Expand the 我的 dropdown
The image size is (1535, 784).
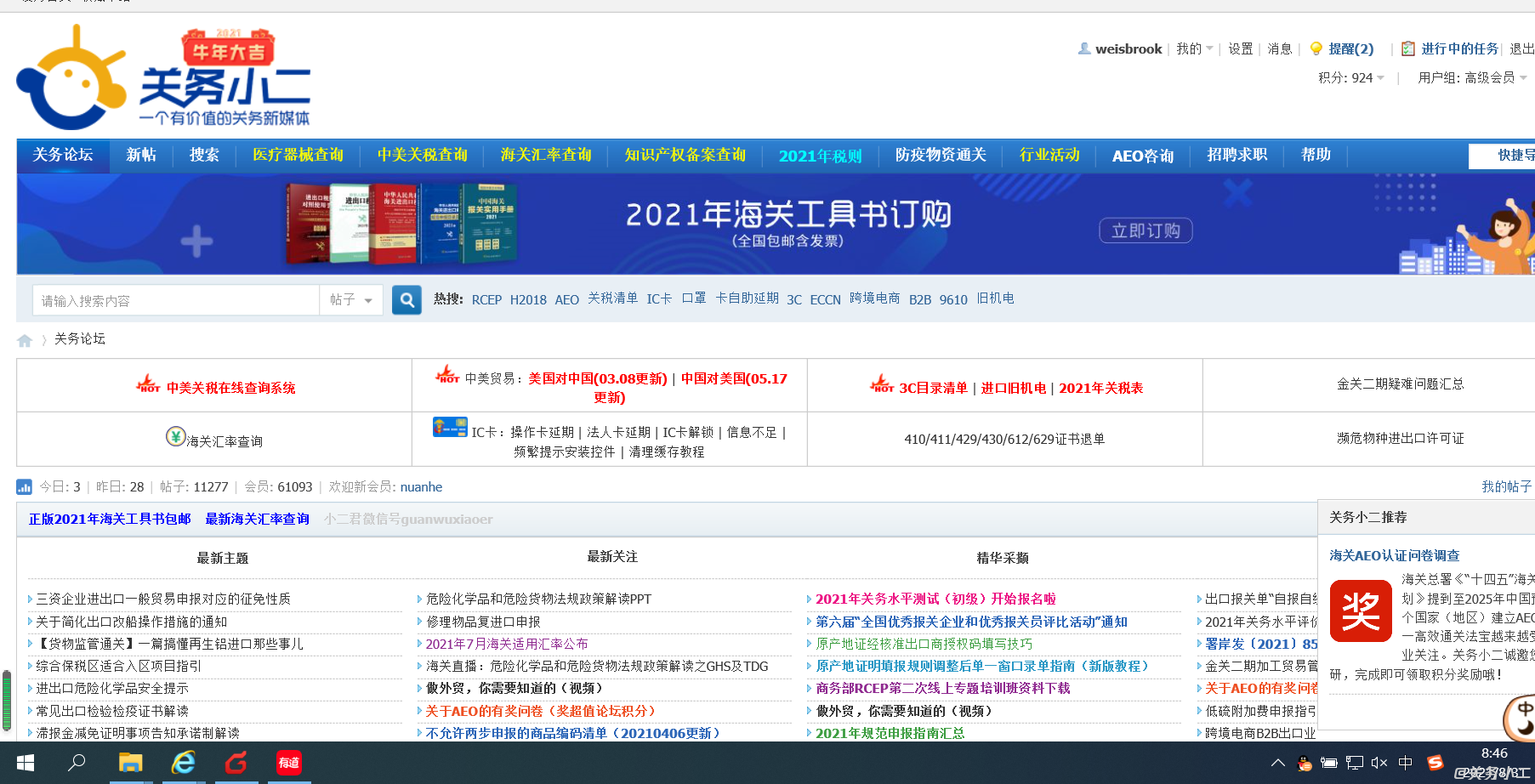[x=1195, y=48]
